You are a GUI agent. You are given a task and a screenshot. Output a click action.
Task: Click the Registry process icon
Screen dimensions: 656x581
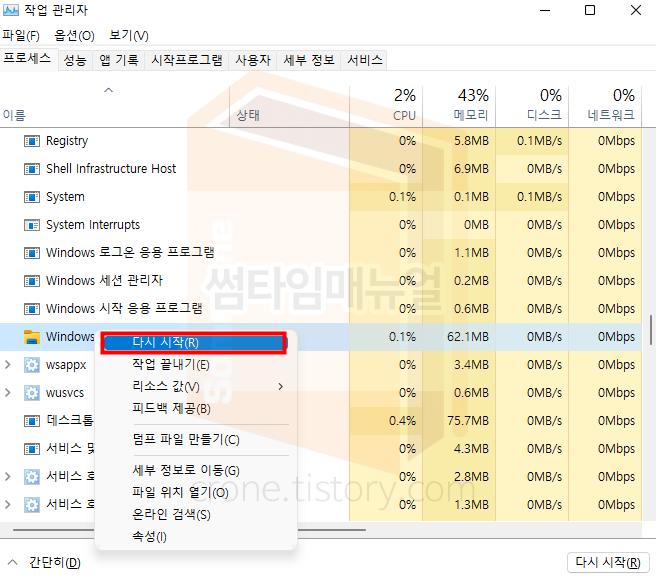tap(32, 141)
